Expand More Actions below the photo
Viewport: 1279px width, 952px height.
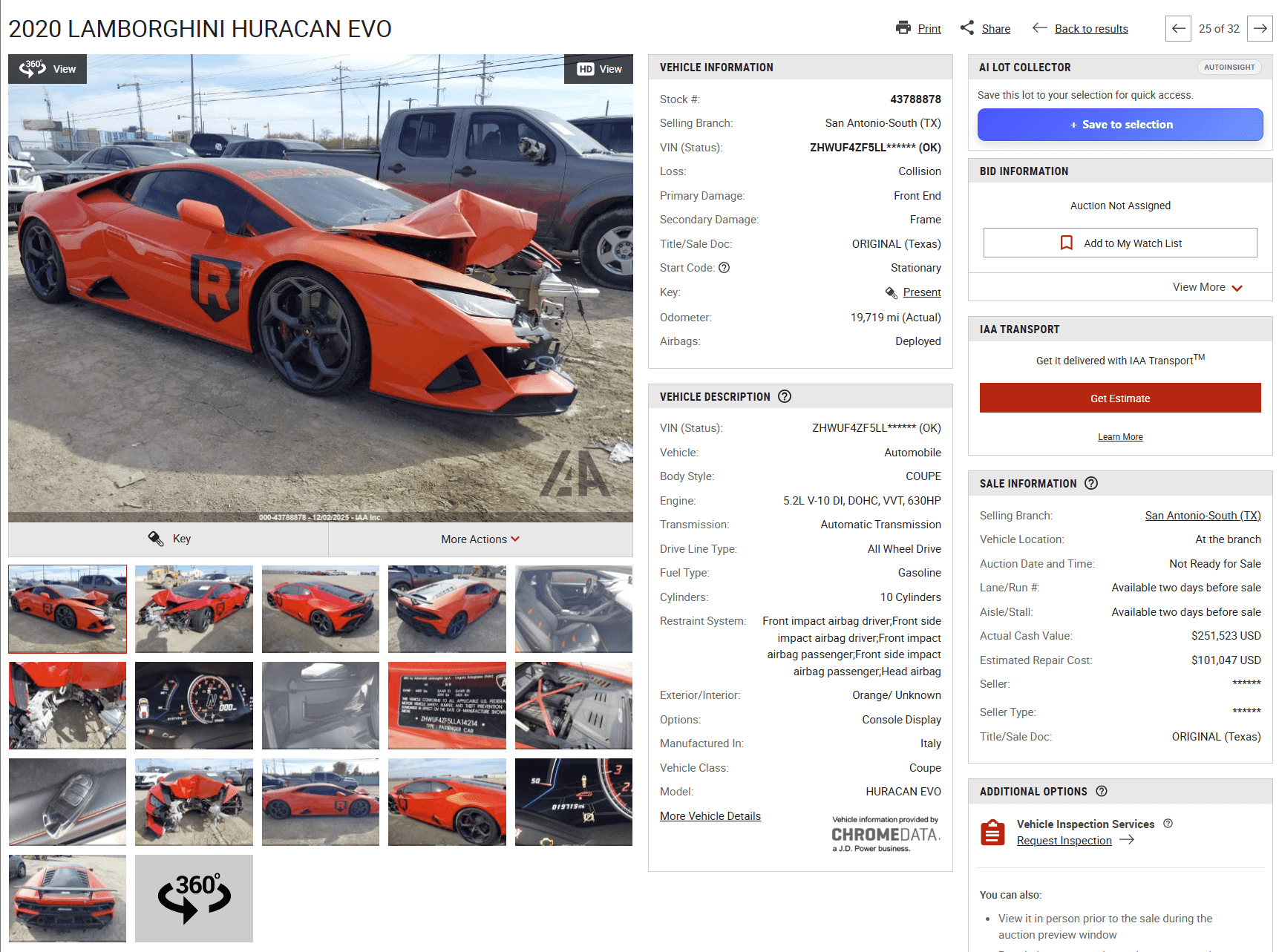[x=480, y=539]
